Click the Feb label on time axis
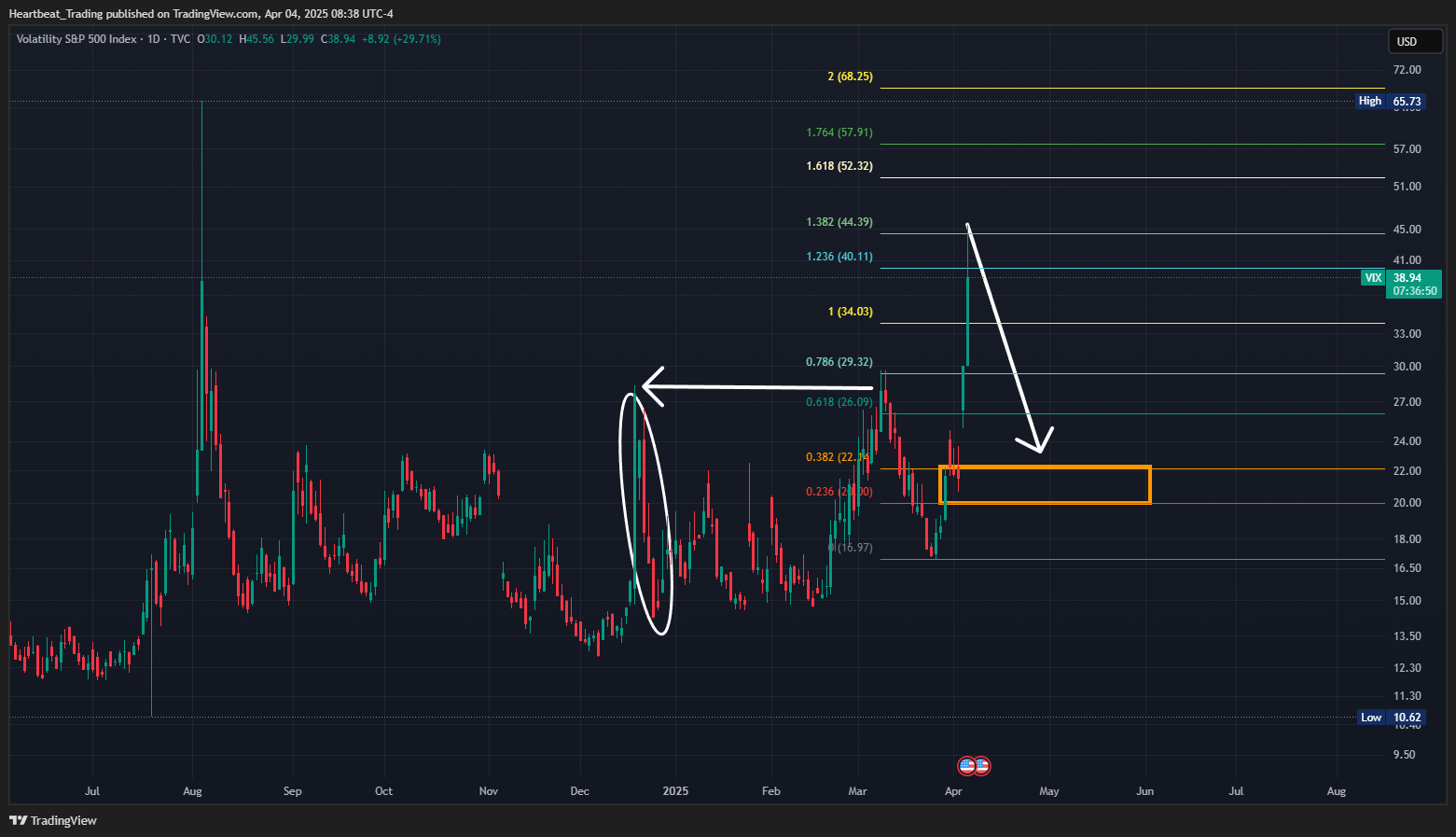The image size is (1456, 837). tap(770, 791)
